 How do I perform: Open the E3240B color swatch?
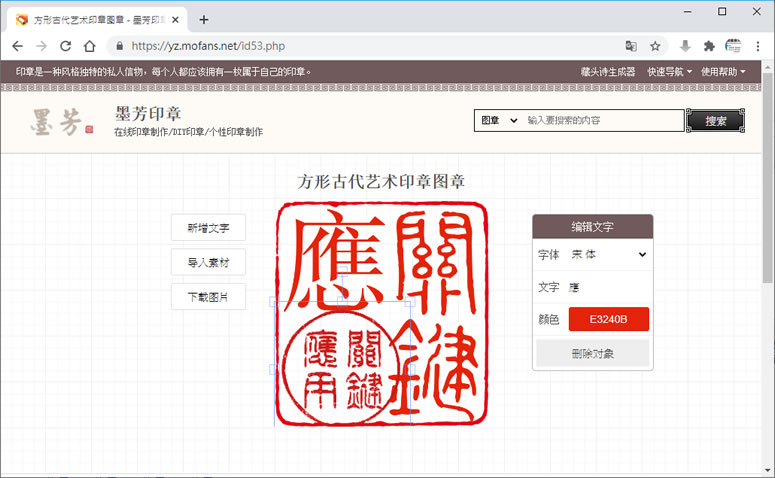608,319
